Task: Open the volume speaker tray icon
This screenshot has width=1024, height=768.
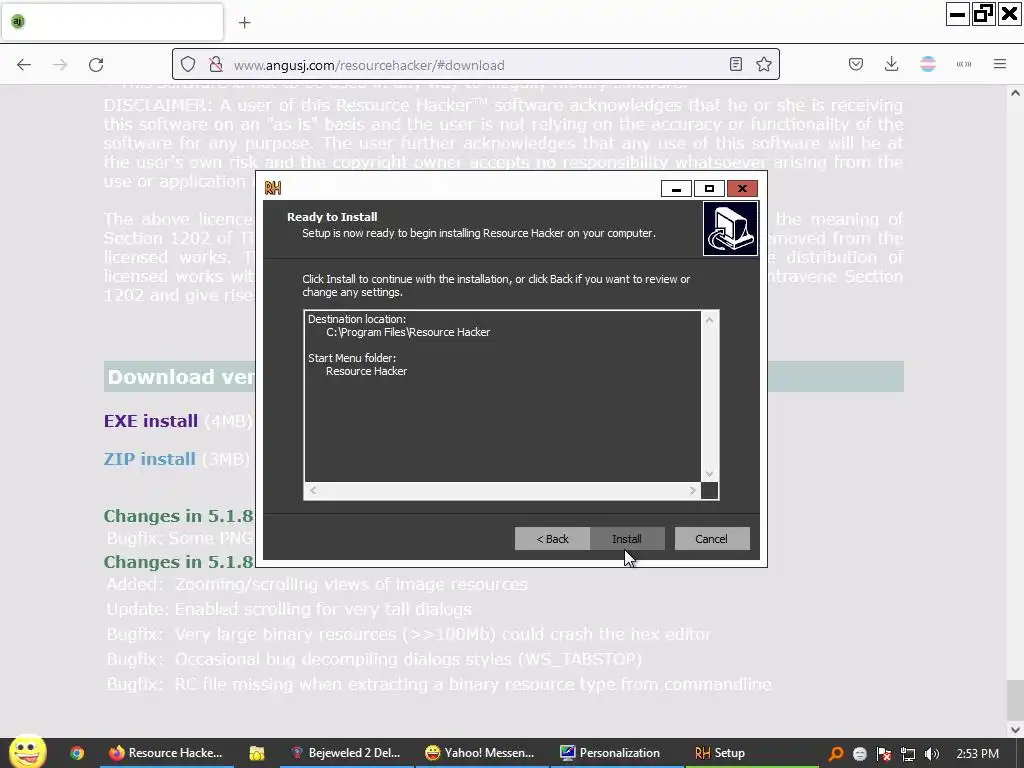Action: pyautogui.click(x=932, y=754)
